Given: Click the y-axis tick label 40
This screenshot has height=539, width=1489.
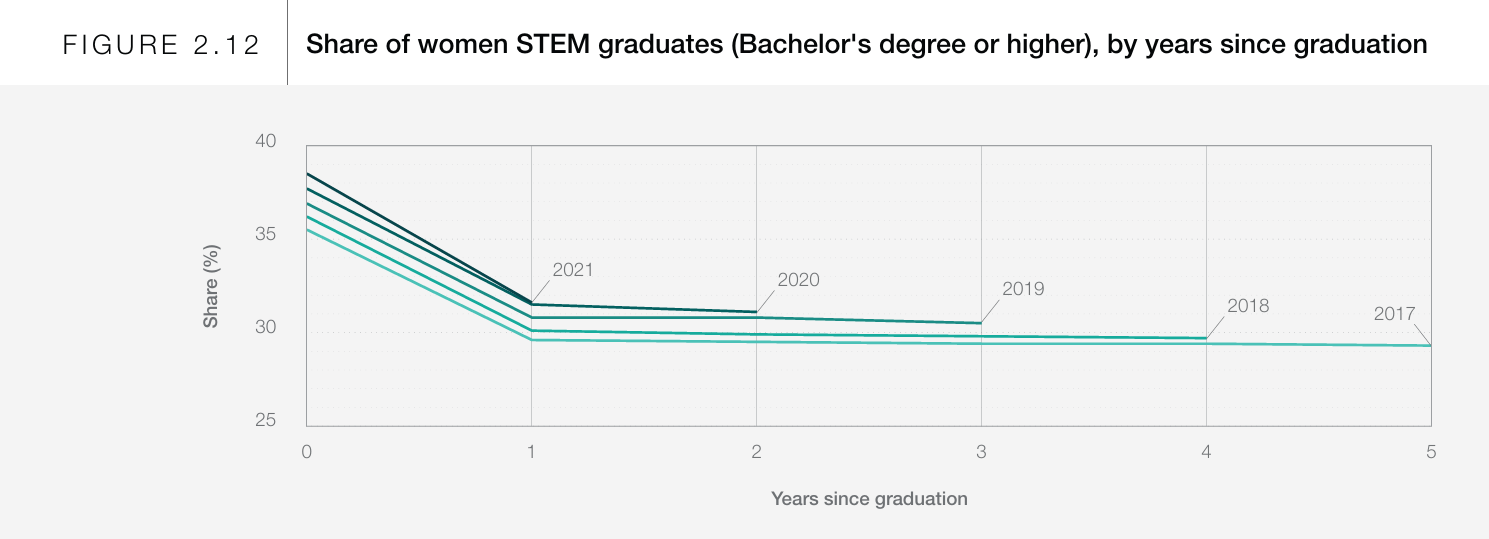Looking at the screenshot, I should tap(265, 141).
